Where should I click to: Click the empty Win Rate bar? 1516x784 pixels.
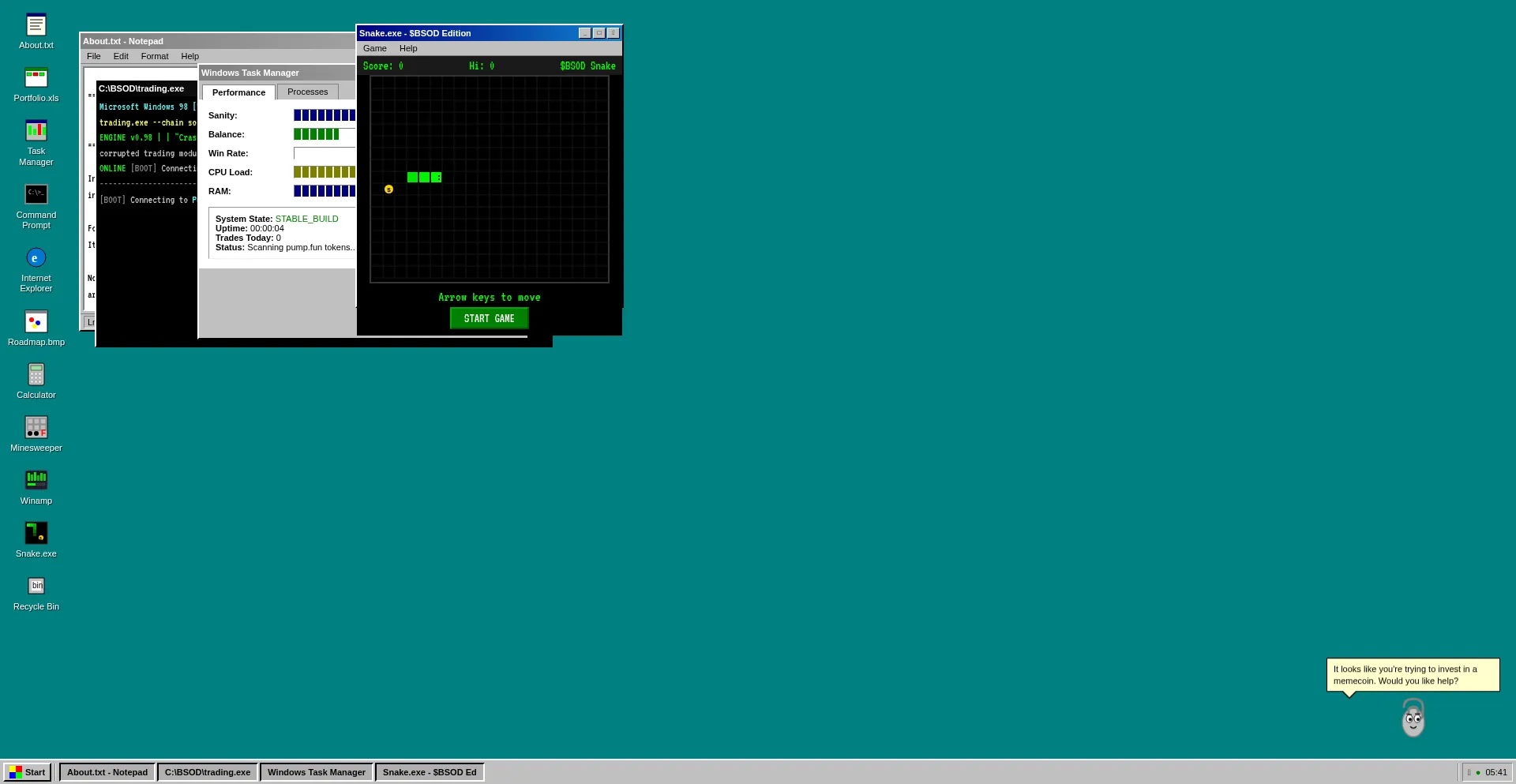click(325, 153)
